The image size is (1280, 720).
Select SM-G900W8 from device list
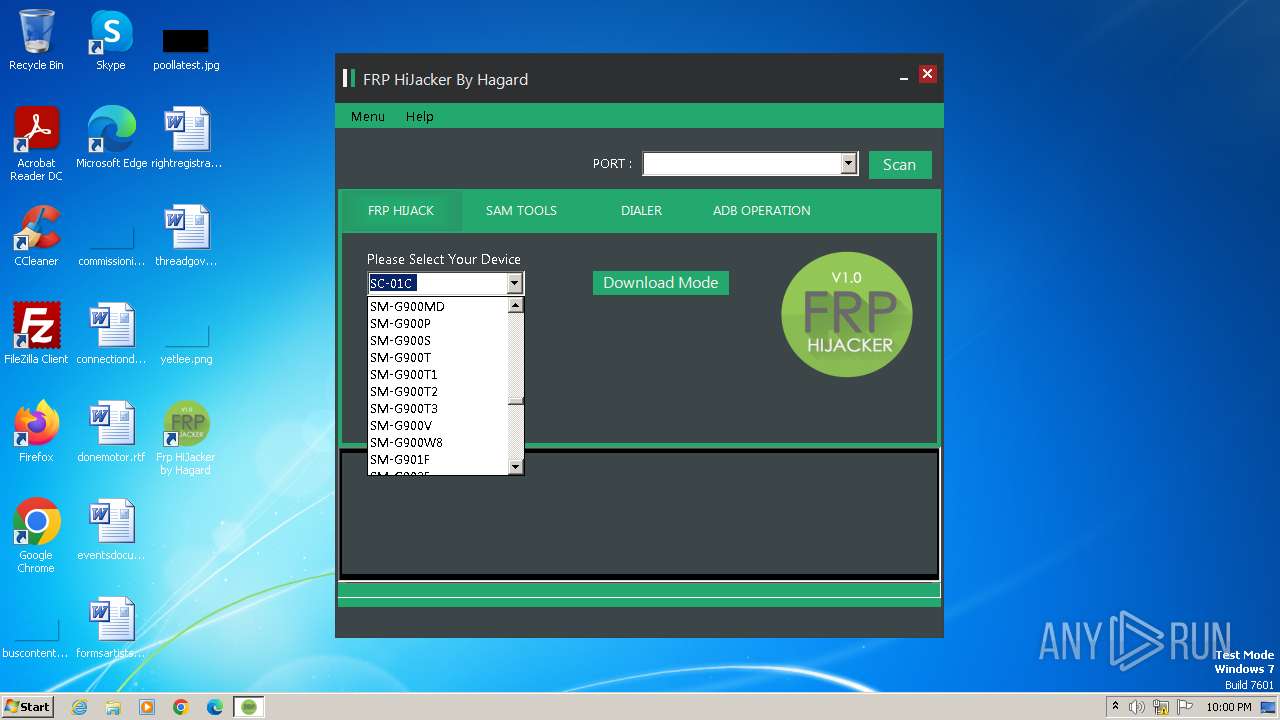click(438, 442)
